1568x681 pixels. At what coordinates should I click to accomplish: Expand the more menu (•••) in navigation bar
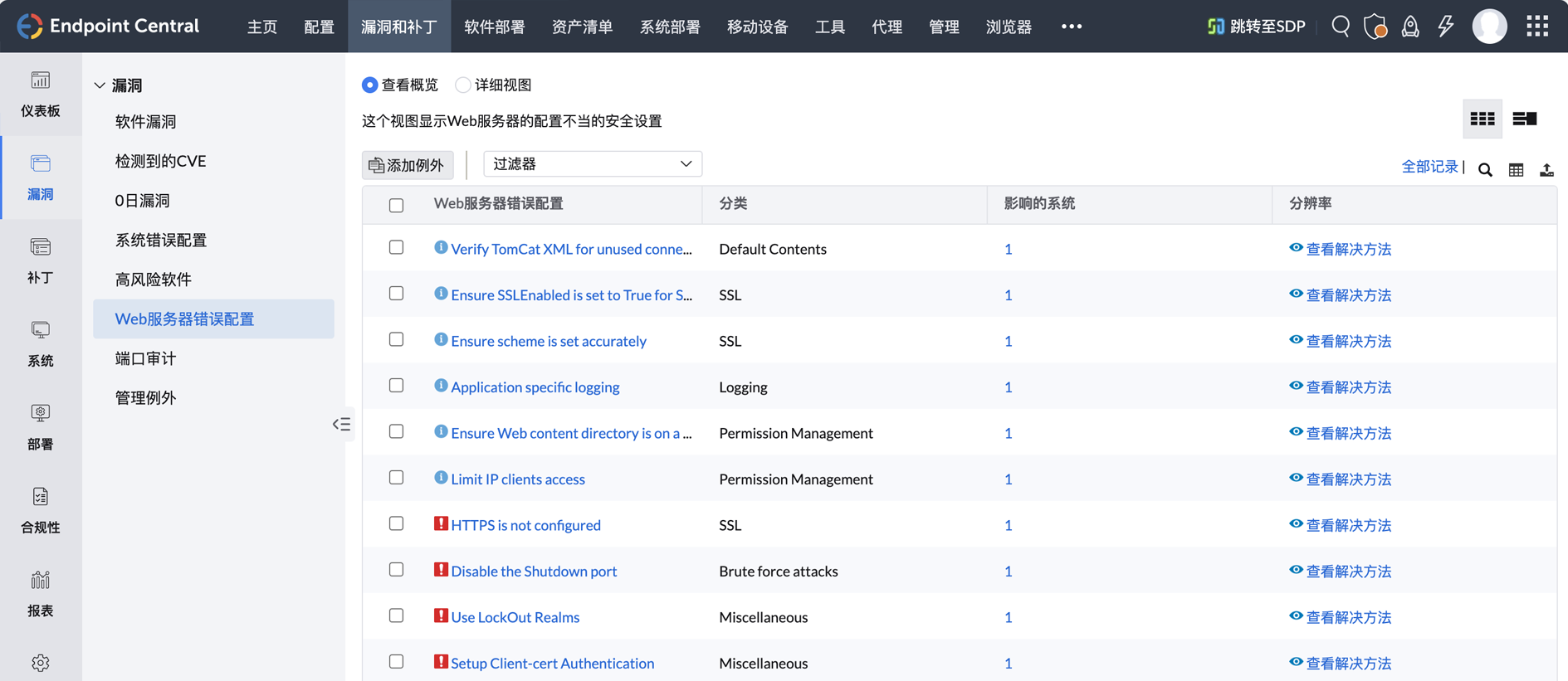coord(1071,27)
